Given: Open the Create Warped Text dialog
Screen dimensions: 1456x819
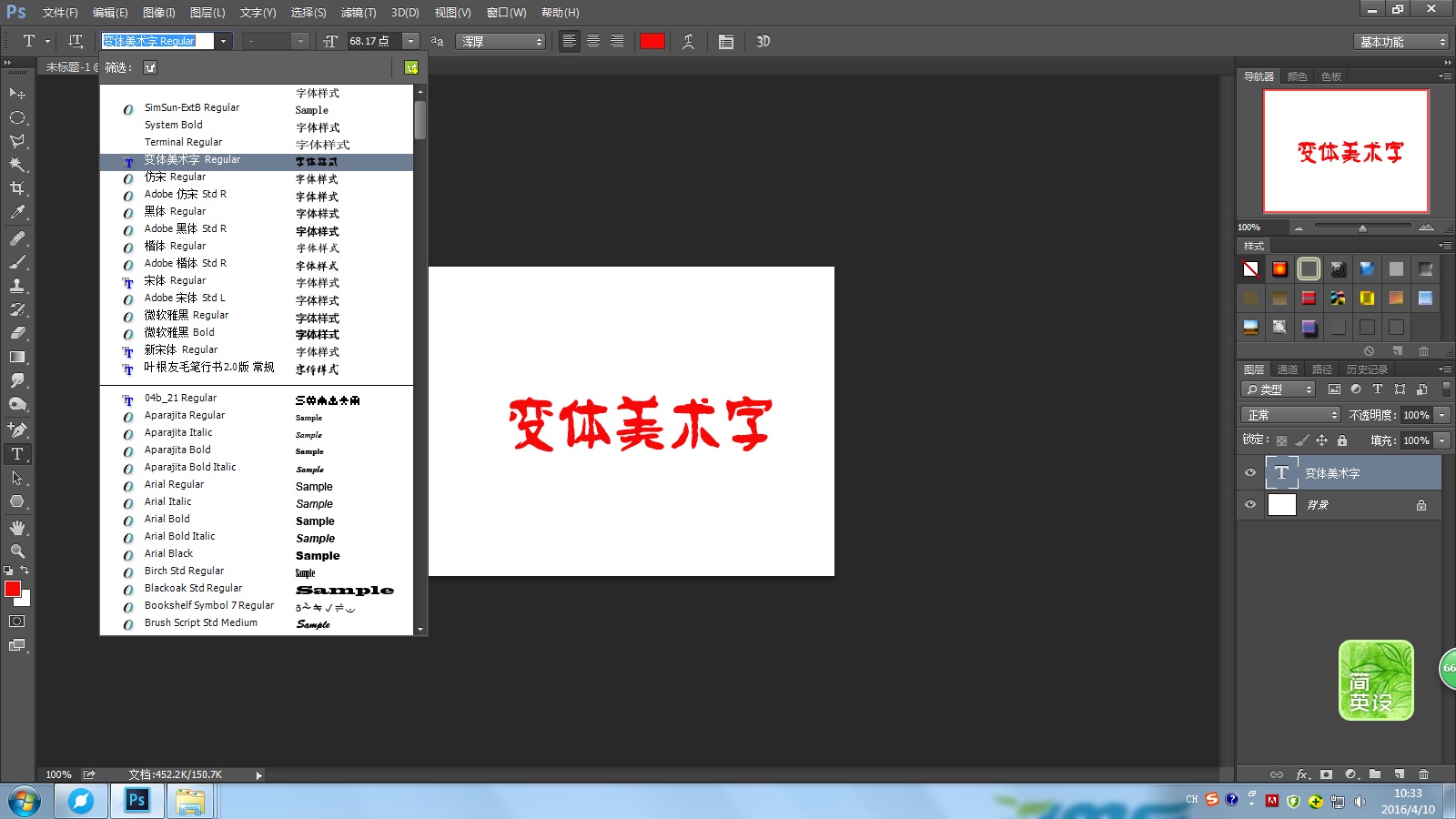Looking at the screenshot, I should [688, 41].
